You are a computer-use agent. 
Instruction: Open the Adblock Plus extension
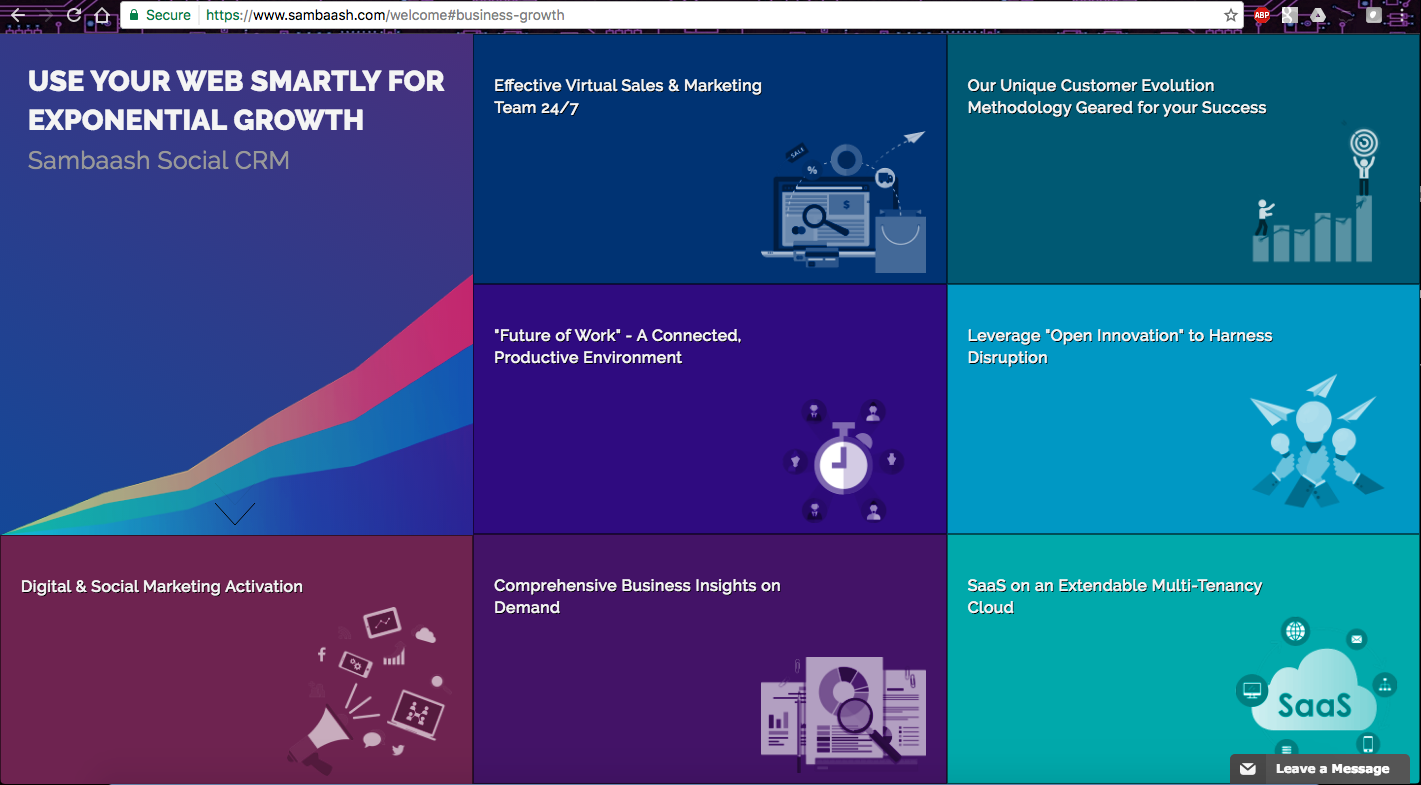point(1262,15)
